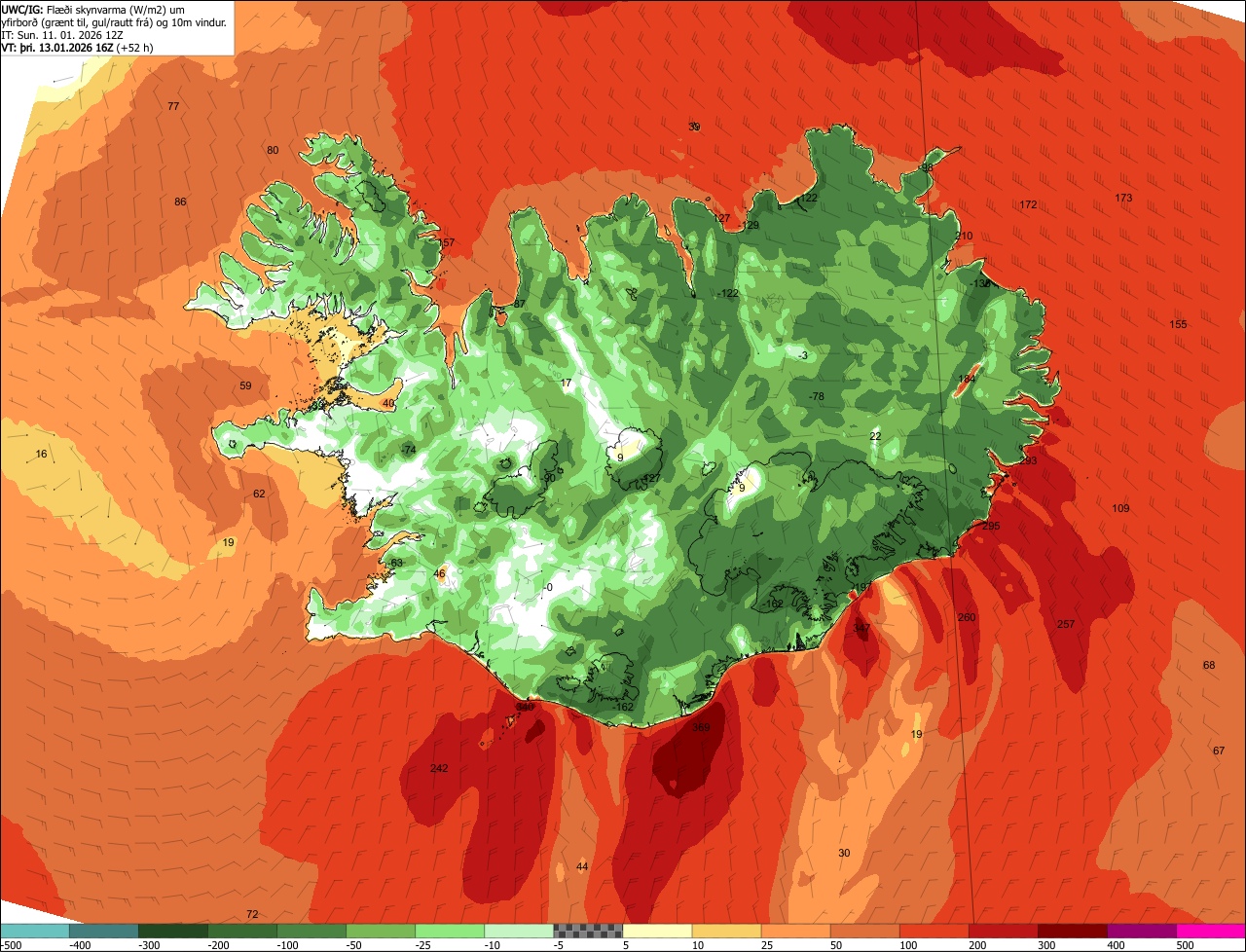Select legend color swatch between 100 and 200
The image size is (1246, 952).
[934, 930]
